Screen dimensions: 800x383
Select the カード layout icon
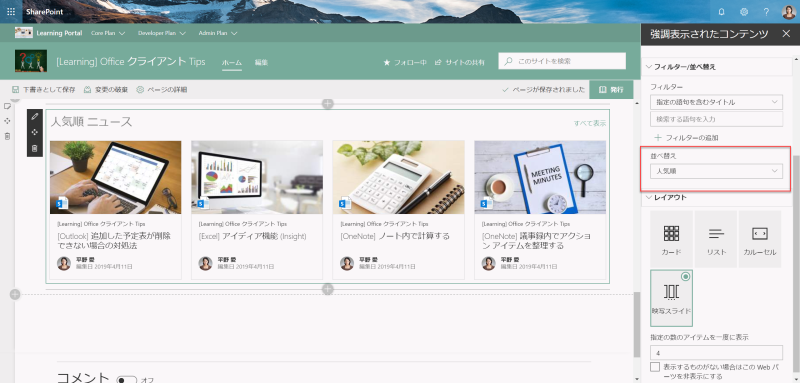671,239
